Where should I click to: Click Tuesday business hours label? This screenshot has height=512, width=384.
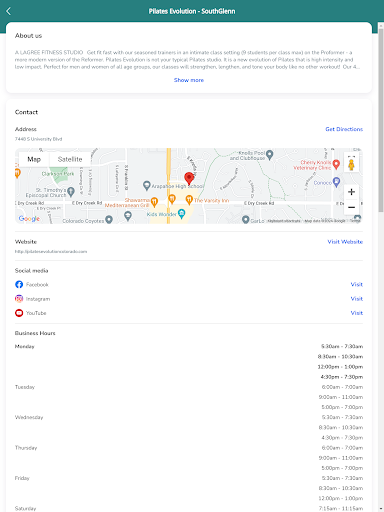[25, 387]
